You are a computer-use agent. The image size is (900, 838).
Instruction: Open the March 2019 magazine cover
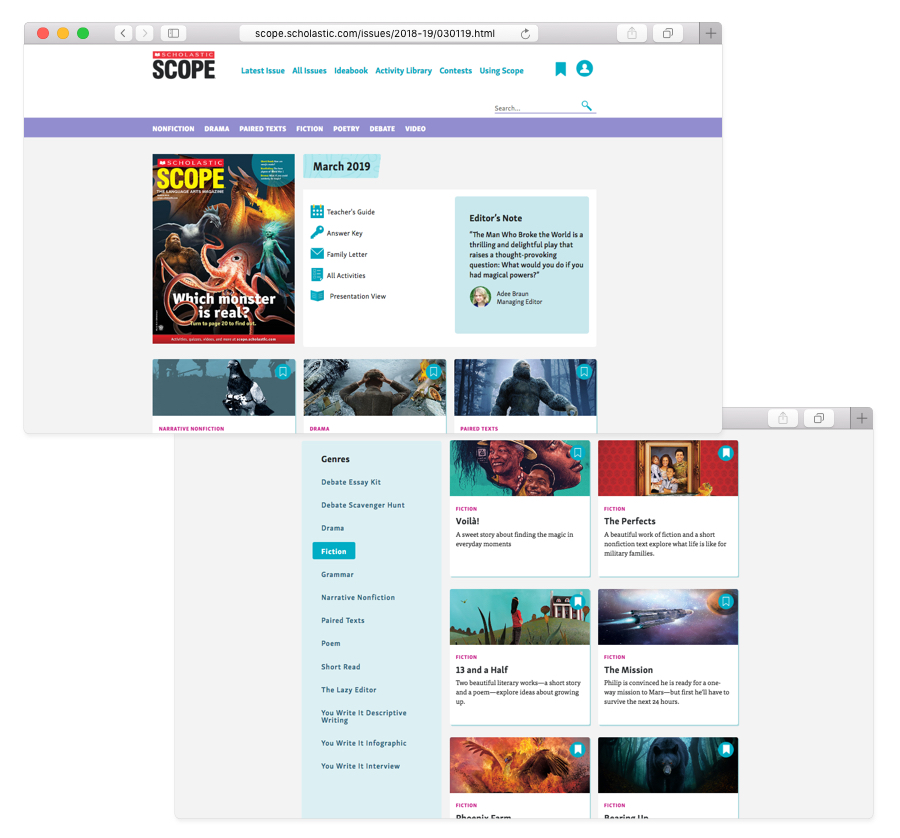[223, 249]
